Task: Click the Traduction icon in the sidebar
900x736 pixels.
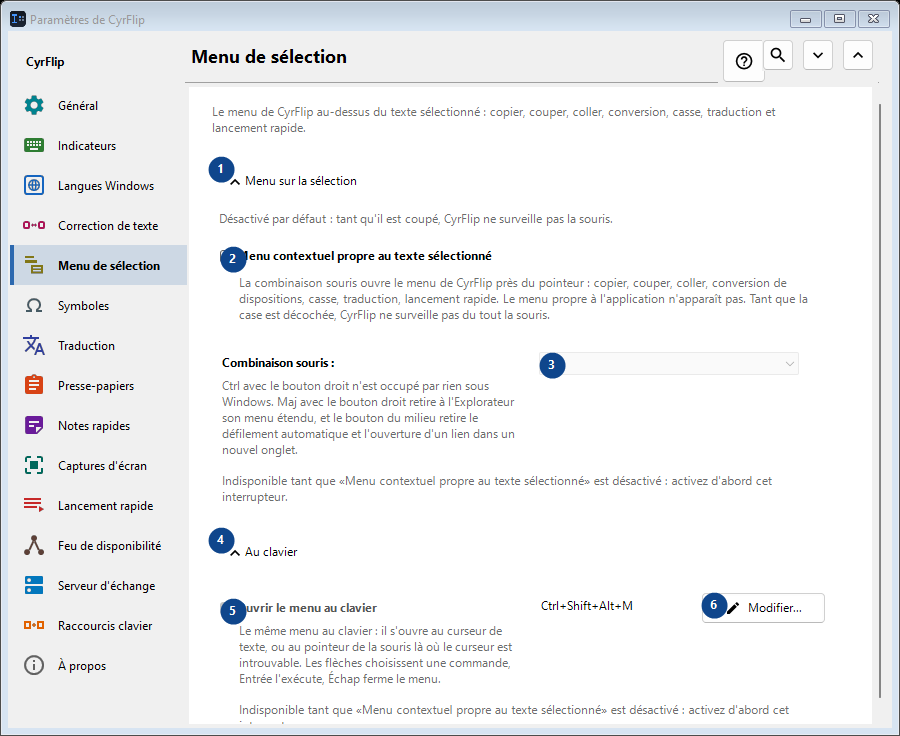Action: [x=34, y=345]
